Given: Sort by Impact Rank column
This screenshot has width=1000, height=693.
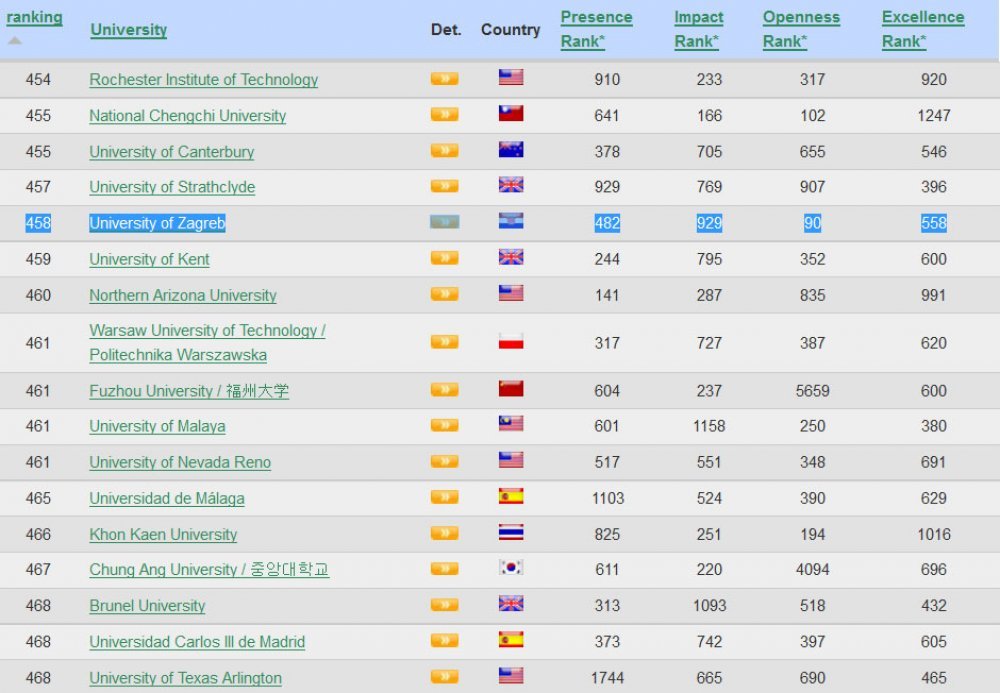Looking at the screenshot, I should click(698, 29).
